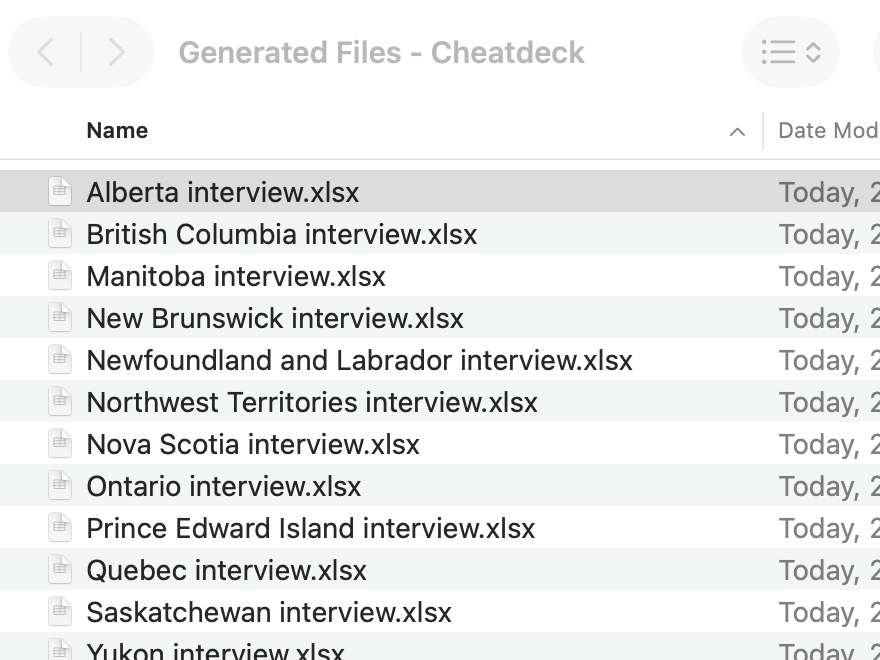The width and height of the screenshot is (880, 660).
Task: Click the Newfoundland and Labrador file icon
Action: [61, 360]
